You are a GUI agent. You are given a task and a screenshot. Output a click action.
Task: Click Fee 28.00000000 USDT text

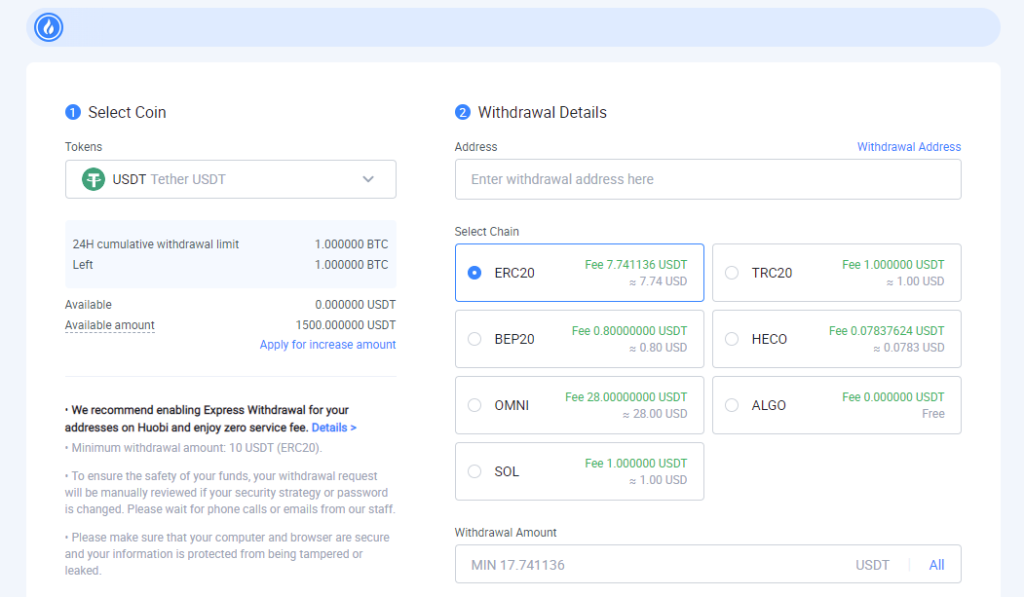pyautogui.click(x=626, y=397)
